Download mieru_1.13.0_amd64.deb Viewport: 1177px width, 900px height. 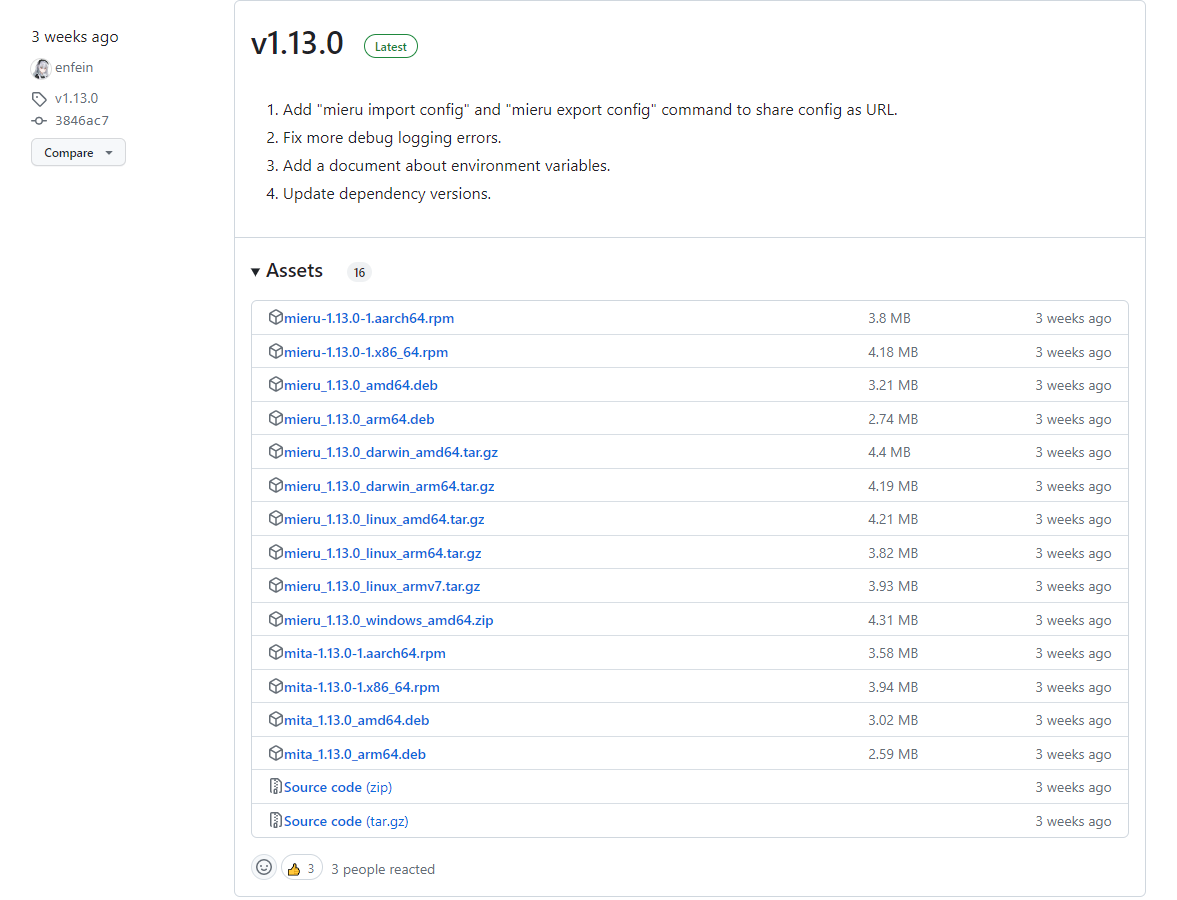coord(360,385)
